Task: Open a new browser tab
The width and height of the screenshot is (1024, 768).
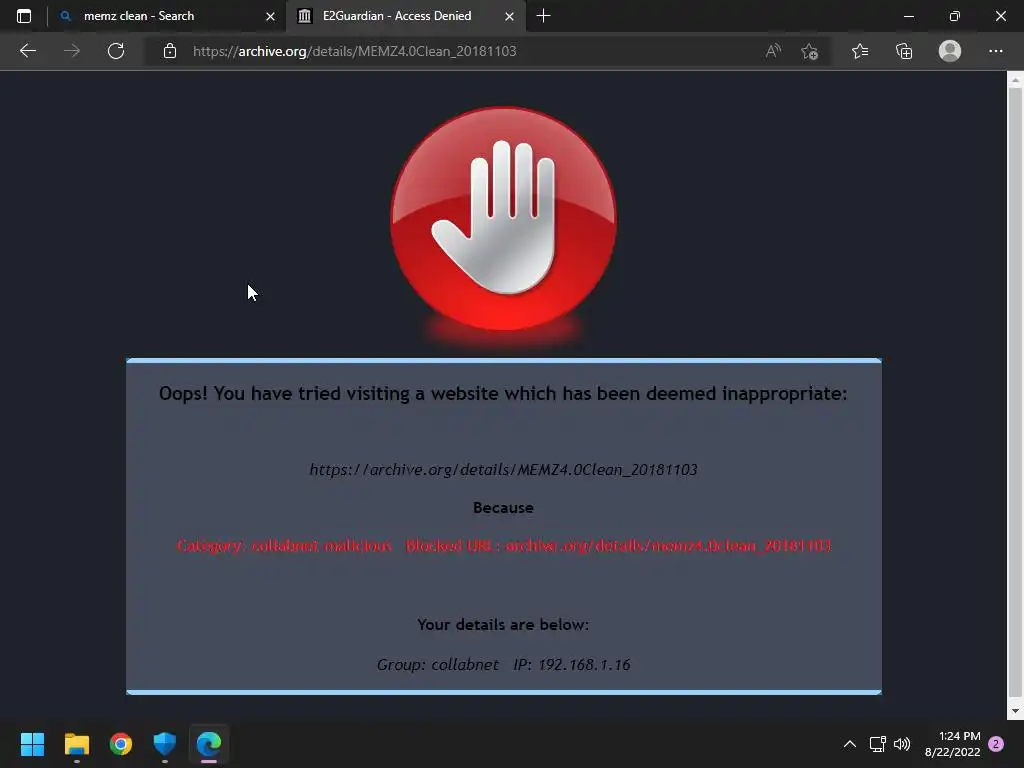Action: click(543, 16)
